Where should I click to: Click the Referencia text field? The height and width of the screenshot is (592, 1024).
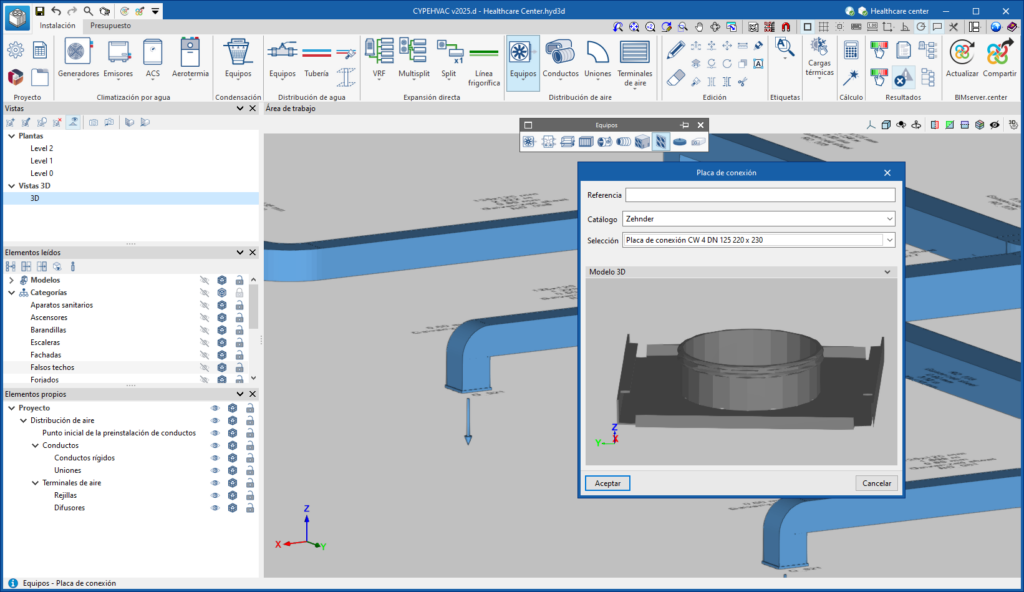tap(760, 195)
